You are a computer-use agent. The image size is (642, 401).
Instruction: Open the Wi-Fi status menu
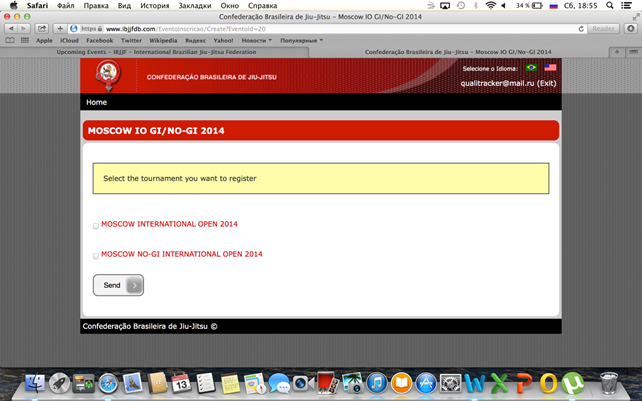click(x=490, y=5)
